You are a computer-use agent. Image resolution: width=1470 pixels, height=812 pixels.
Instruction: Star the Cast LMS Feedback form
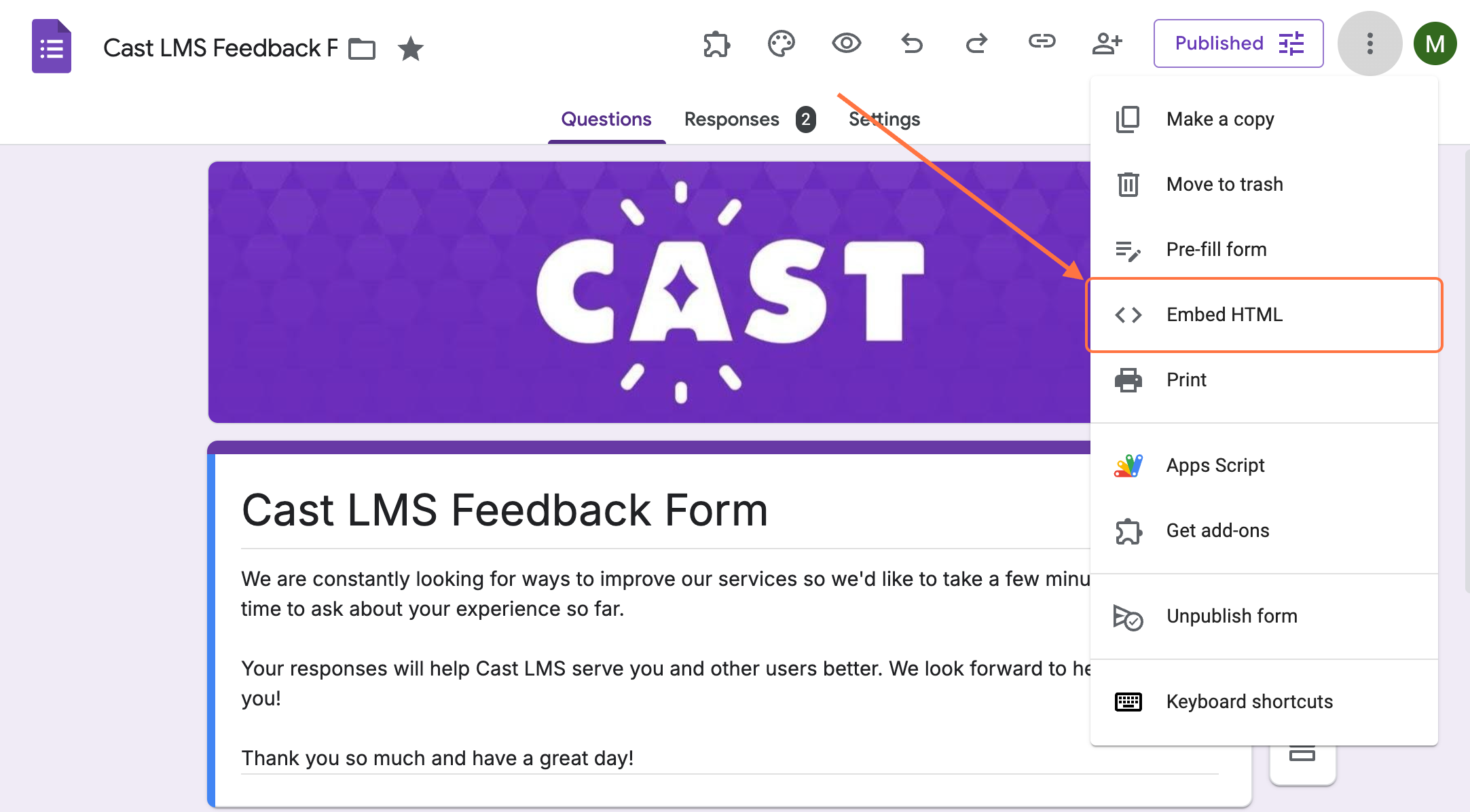(410, 49)
